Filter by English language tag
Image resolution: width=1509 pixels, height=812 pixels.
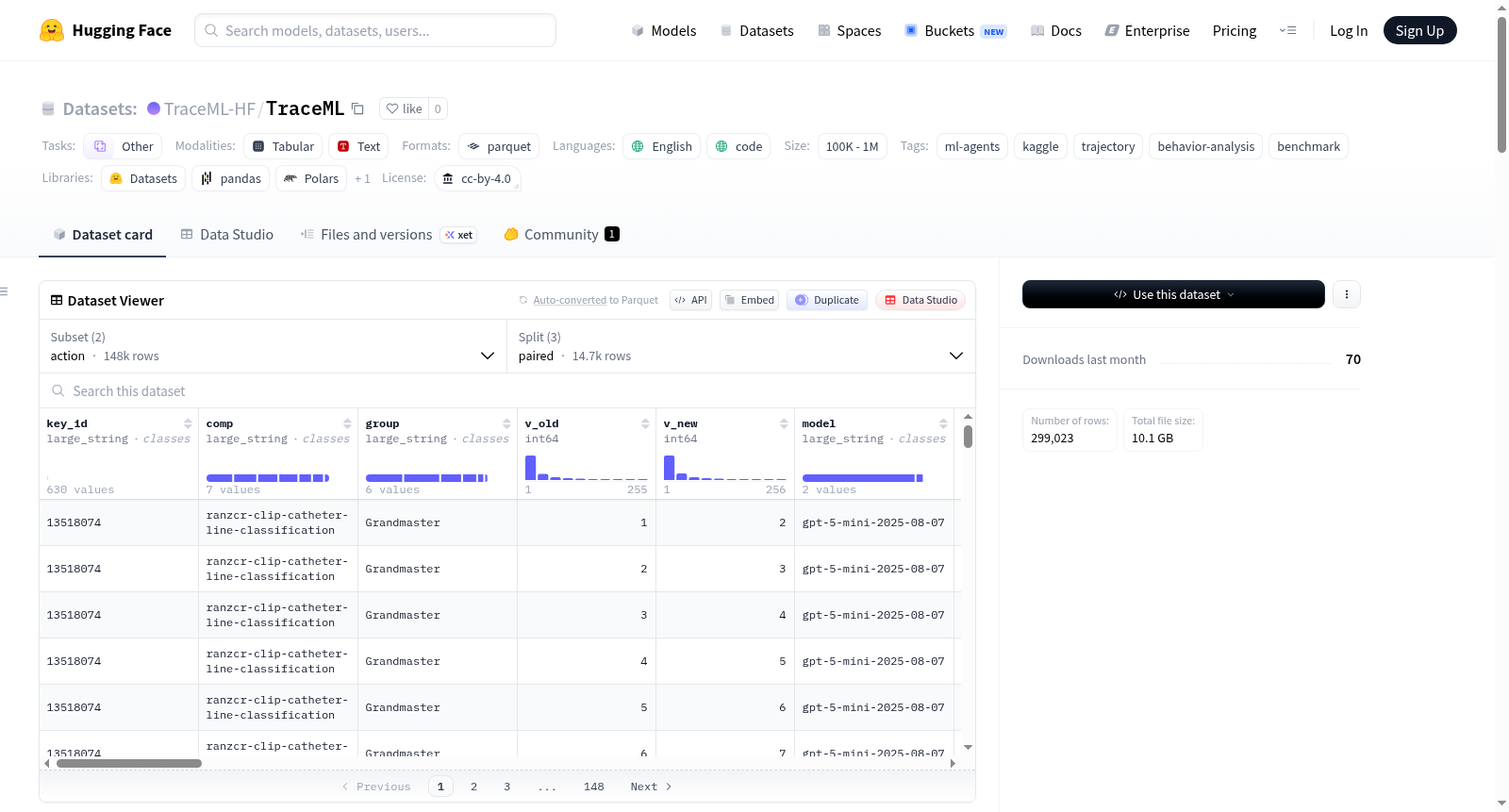click(661, 146)
